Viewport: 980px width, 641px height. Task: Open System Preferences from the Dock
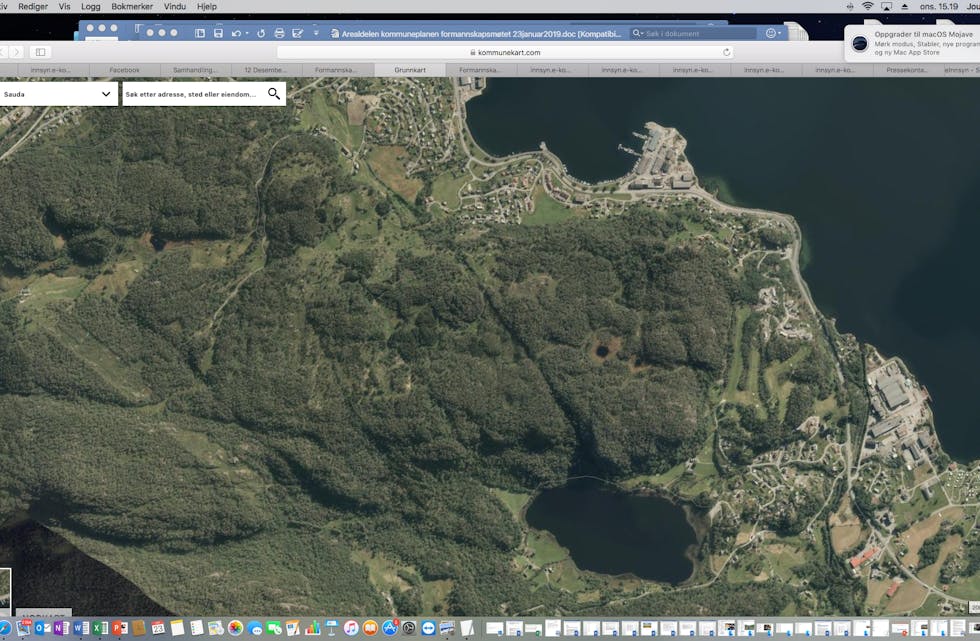tap(409, 628)
